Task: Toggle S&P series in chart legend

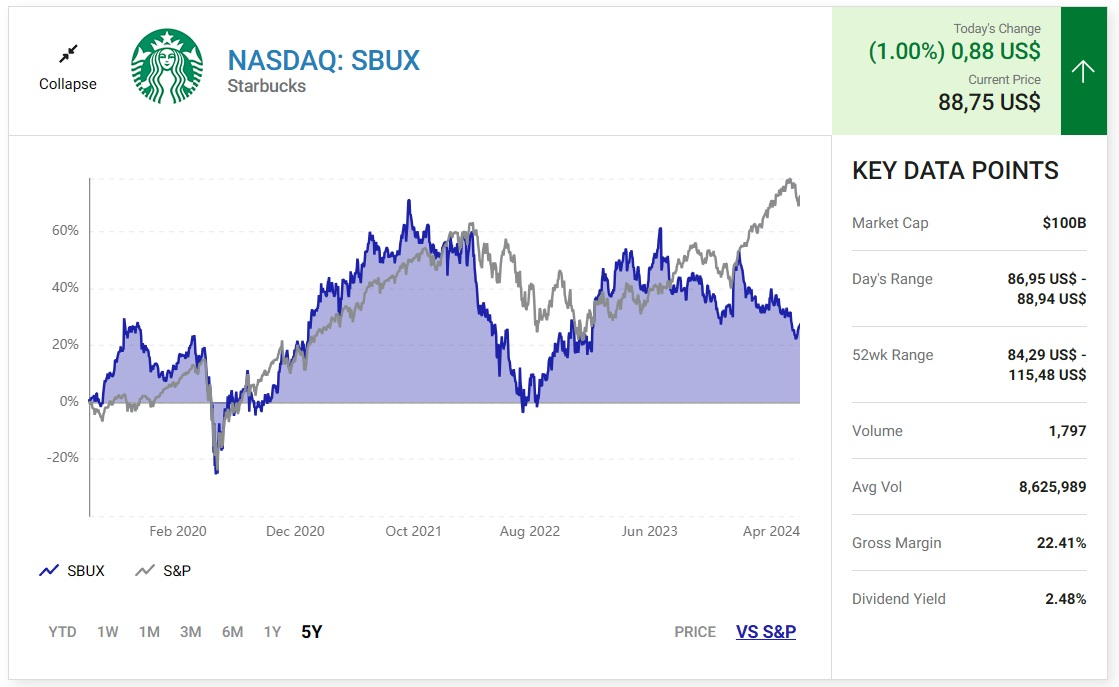Action: tap(163, 571)
